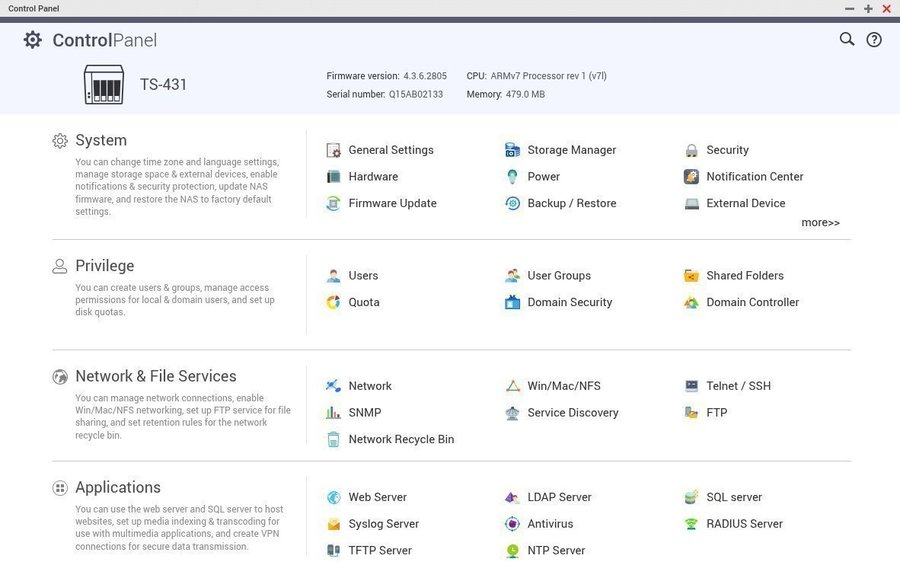Open the RADIUS Server icon

pyautogui.click(x=691, y=524)
